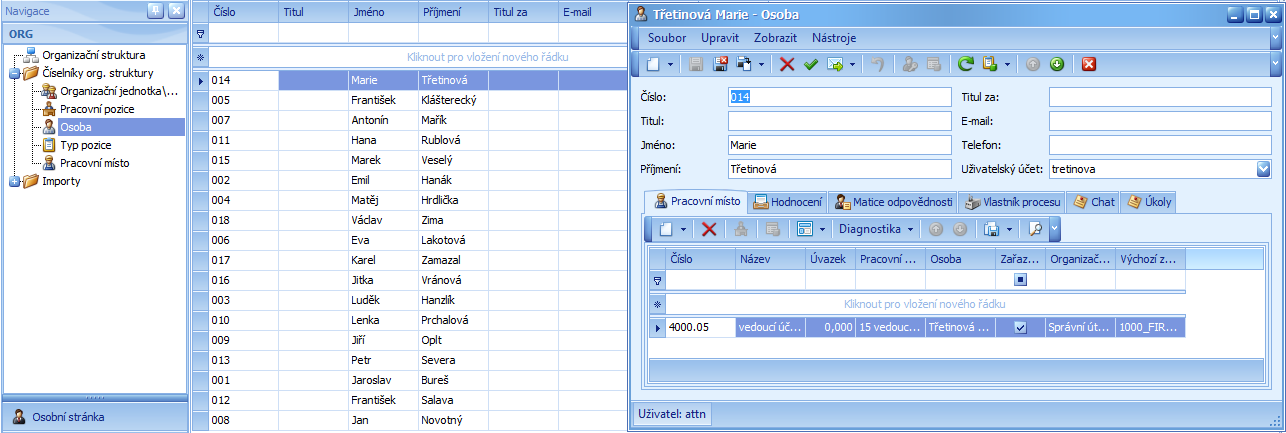Tick the Zařaz... checkbox in row 4000.05
This screenshot has width=1286, height=433.
coord(1020,327)
